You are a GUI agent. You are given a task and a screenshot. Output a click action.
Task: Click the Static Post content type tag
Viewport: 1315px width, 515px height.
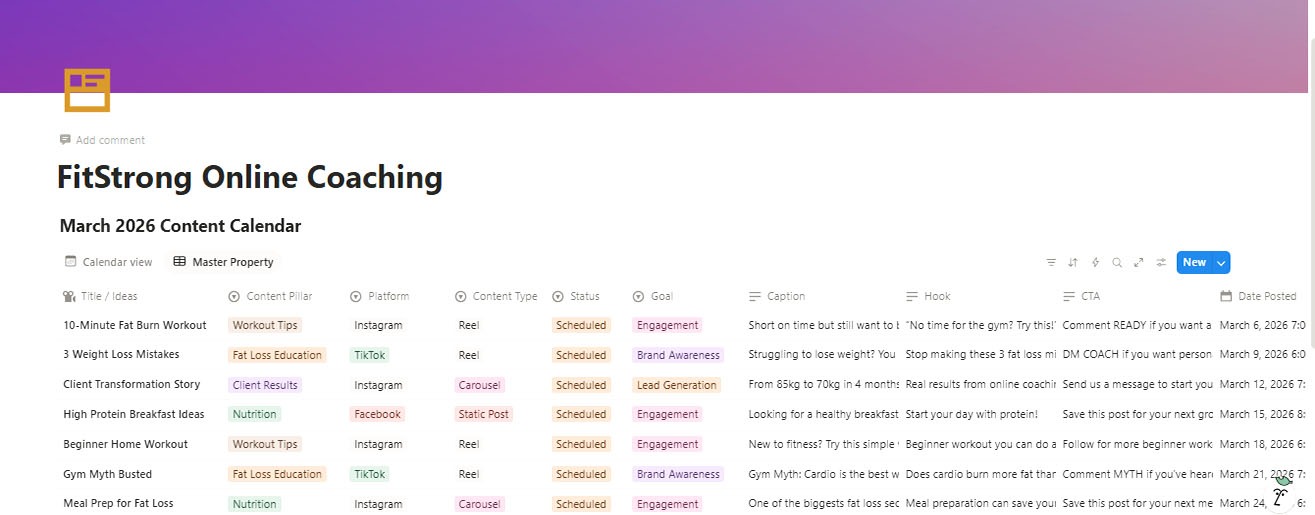coord(483,414)
